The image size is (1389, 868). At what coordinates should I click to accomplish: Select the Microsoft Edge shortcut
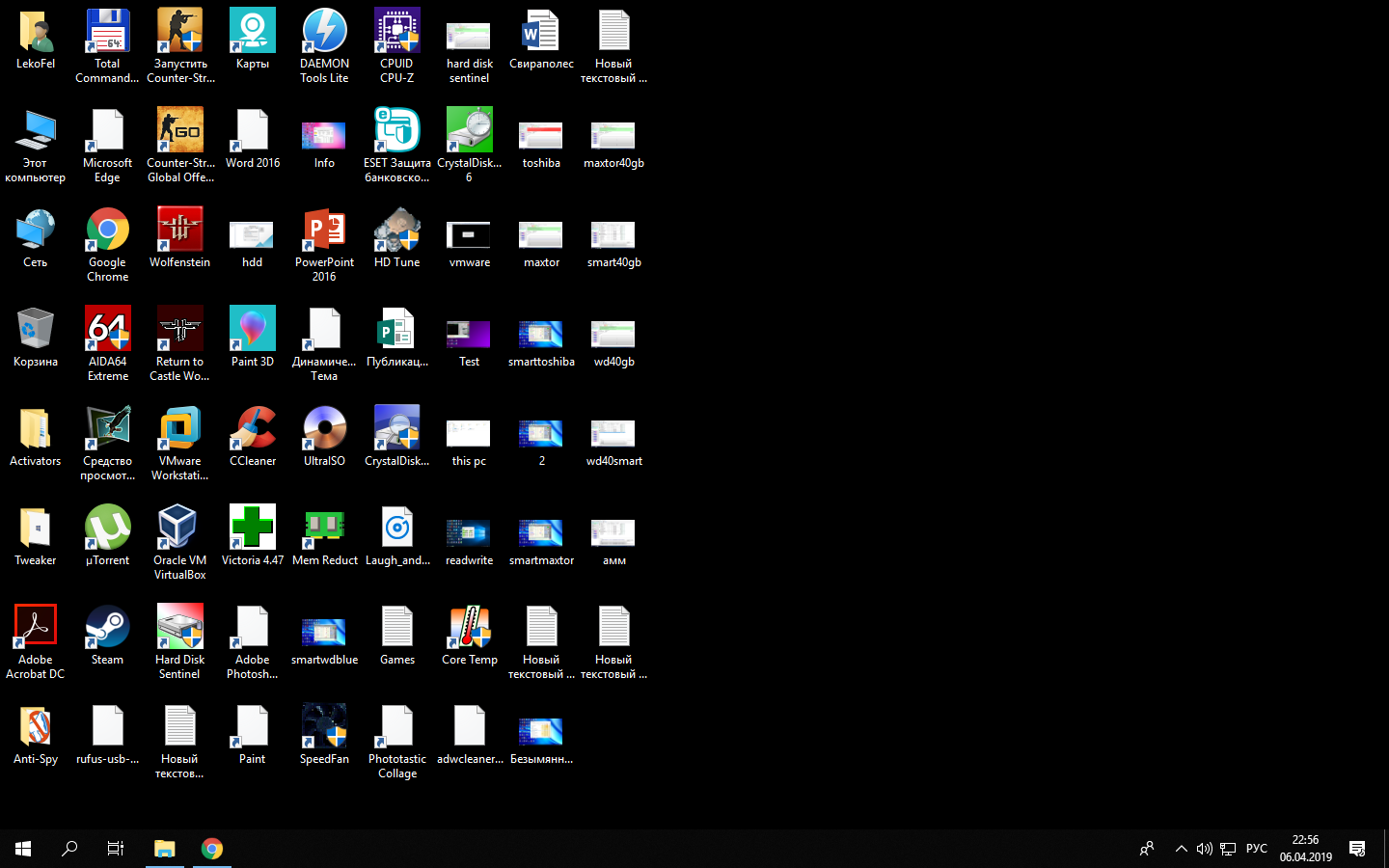[107, 130]
